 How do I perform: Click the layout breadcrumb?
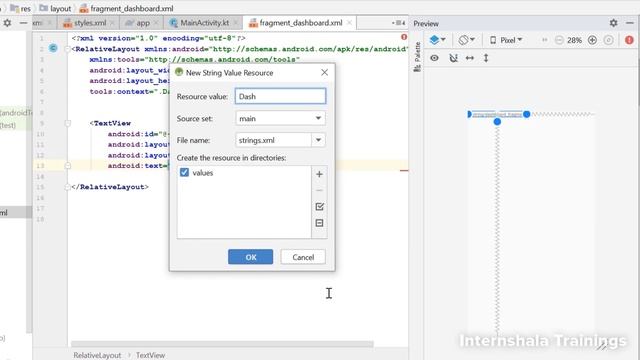55,8
